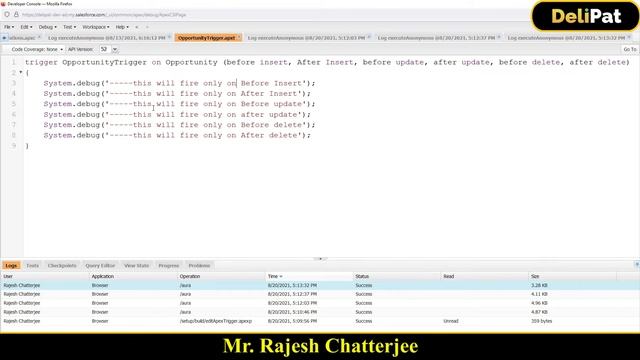The image size is (640, 360).
Task: Sort logs by the Application column header
Action: click(133, 276)
